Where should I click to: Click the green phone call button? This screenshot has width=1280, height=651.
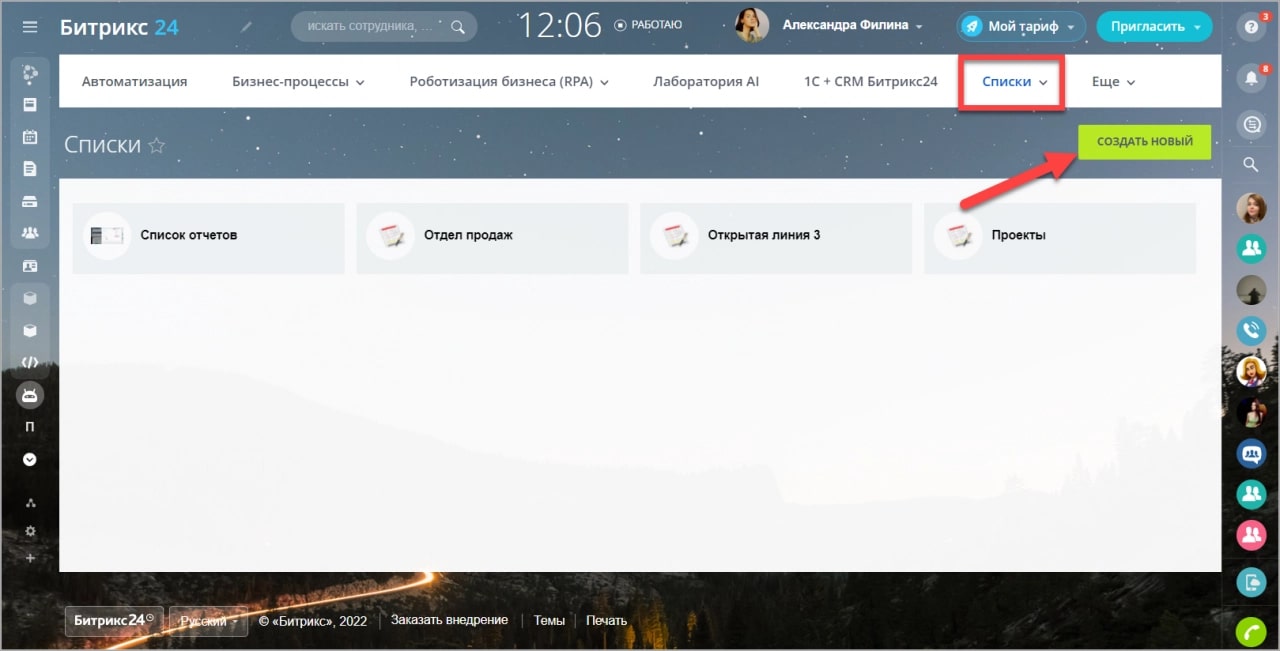pyautogui.click(x=1250, y=632)
